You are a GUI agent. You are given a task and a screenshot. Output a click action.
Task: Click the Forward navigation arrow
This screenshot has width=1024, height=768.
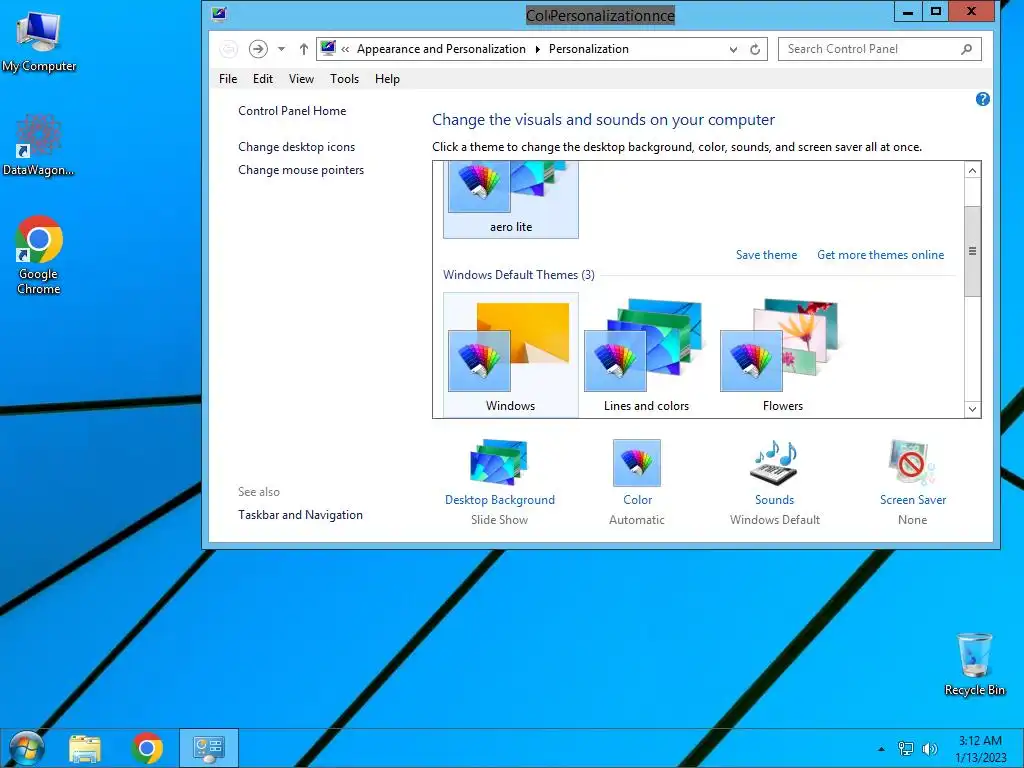click(258, 49)
